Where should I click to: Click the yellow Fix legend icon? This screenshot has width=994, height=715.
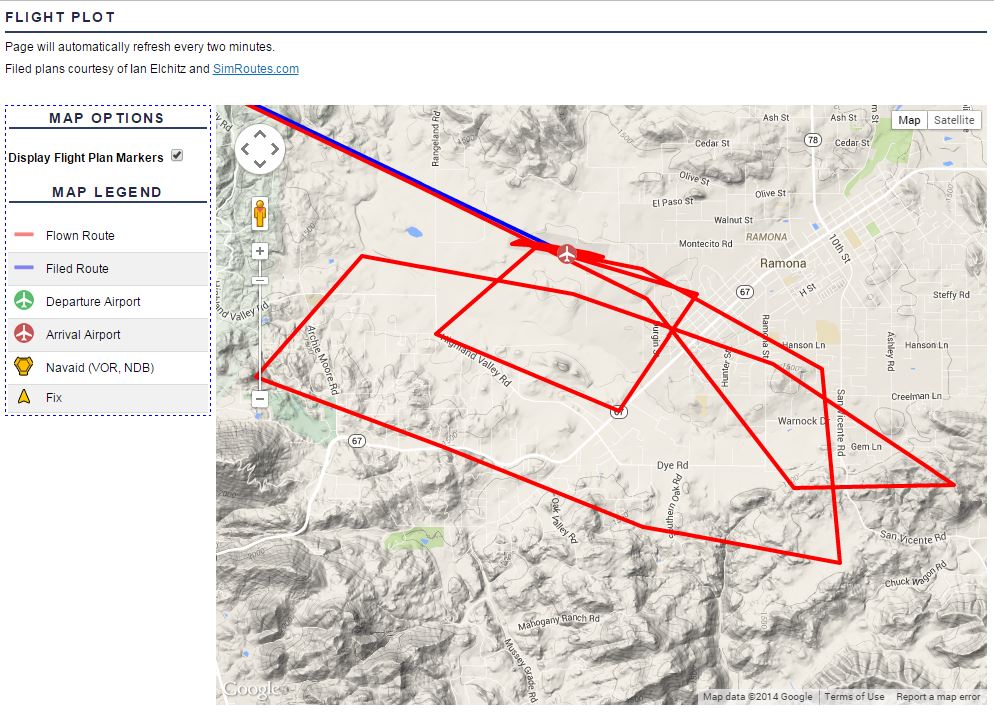pos(25,397)
